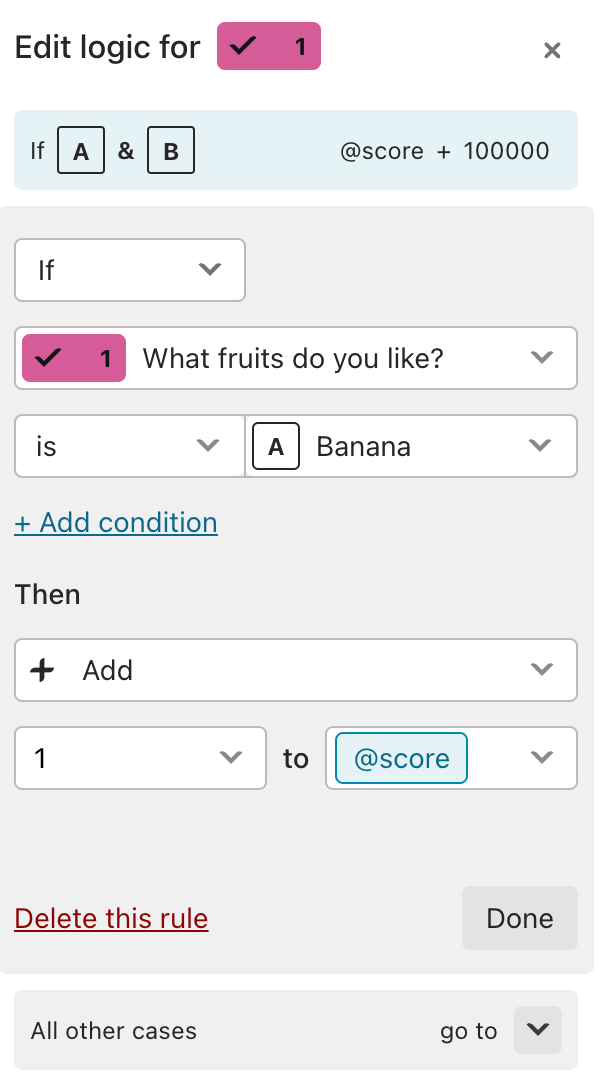
Task: Click the Add condition link
Action: pyautogui.click(x=116, y=522)
